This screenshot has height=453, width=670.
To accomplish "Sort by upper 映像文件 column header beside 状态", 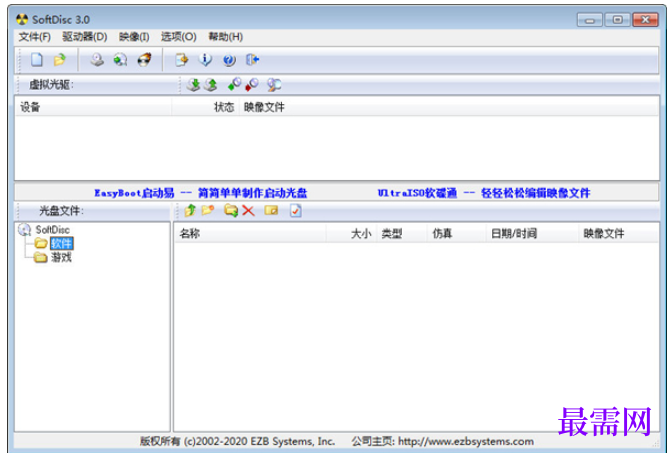I will [x=449, y=107].
